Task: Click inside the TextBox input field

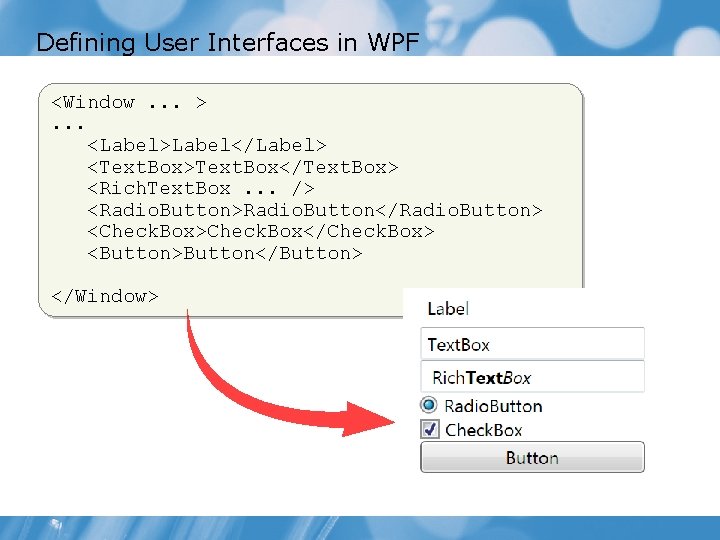Action: click(x=532, y=344)
